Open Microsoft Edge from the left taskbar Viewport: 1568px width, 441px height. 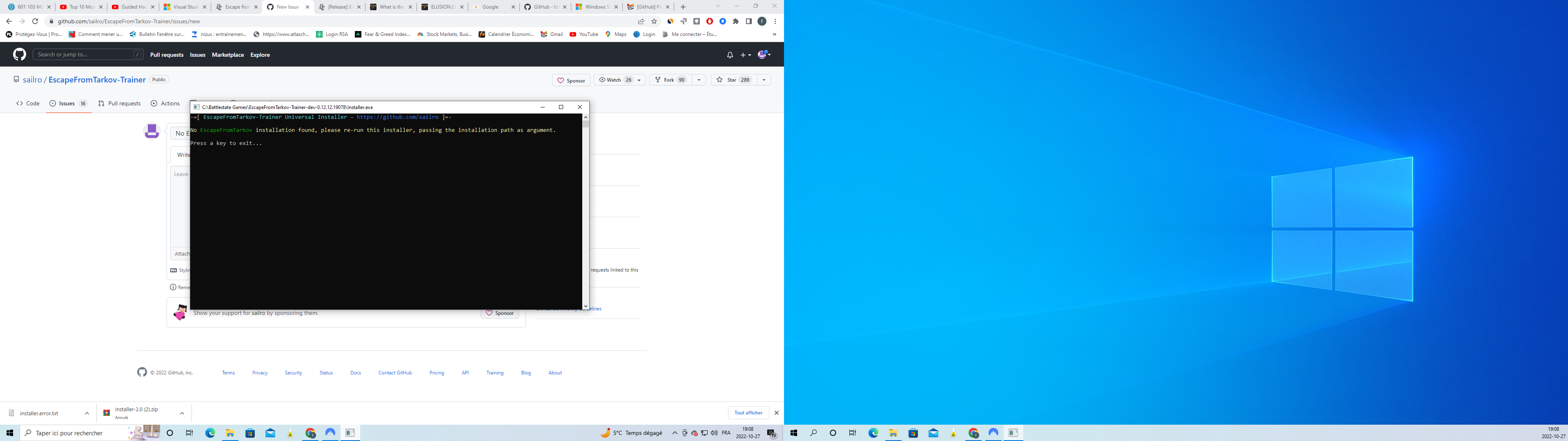(210, 433)
